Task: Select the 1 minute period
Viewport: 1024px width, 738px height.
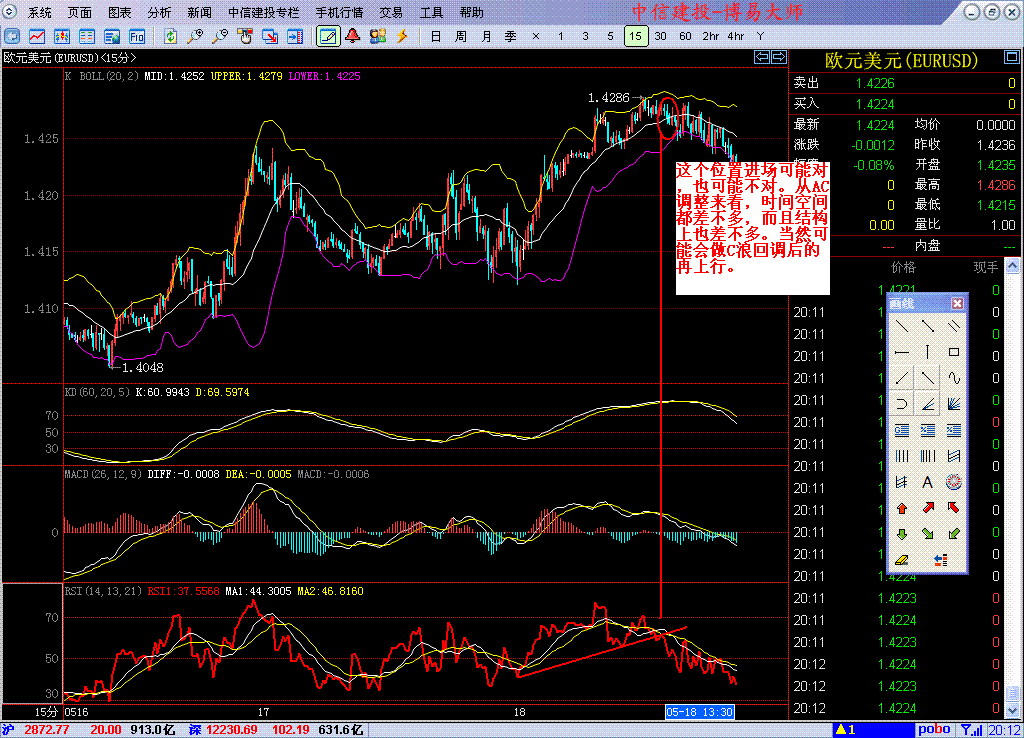Action: point(560,37)
